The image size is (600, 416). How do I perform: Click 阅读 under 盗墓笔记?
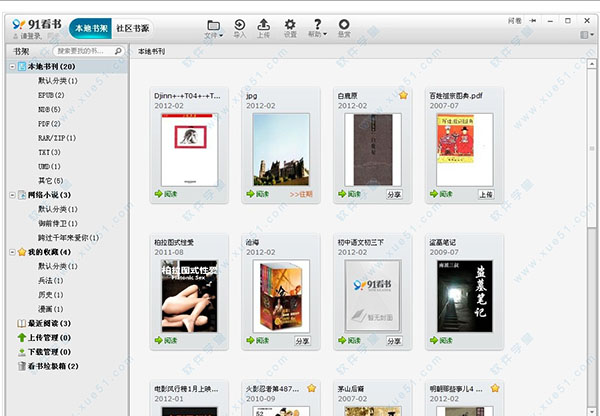(x=442, y=340)
